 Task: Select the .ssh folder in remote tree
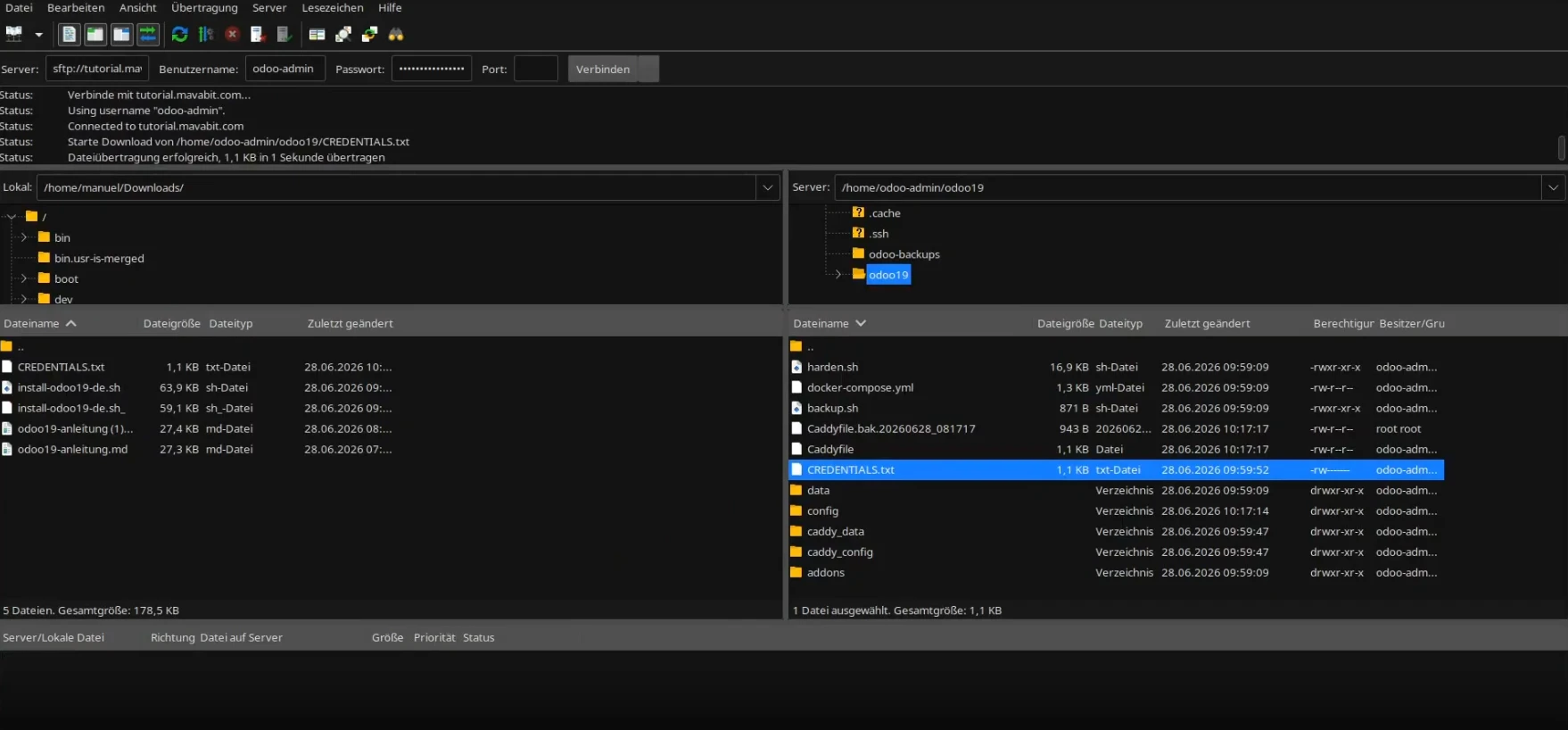pyautogui.click(x=879, y=234)
